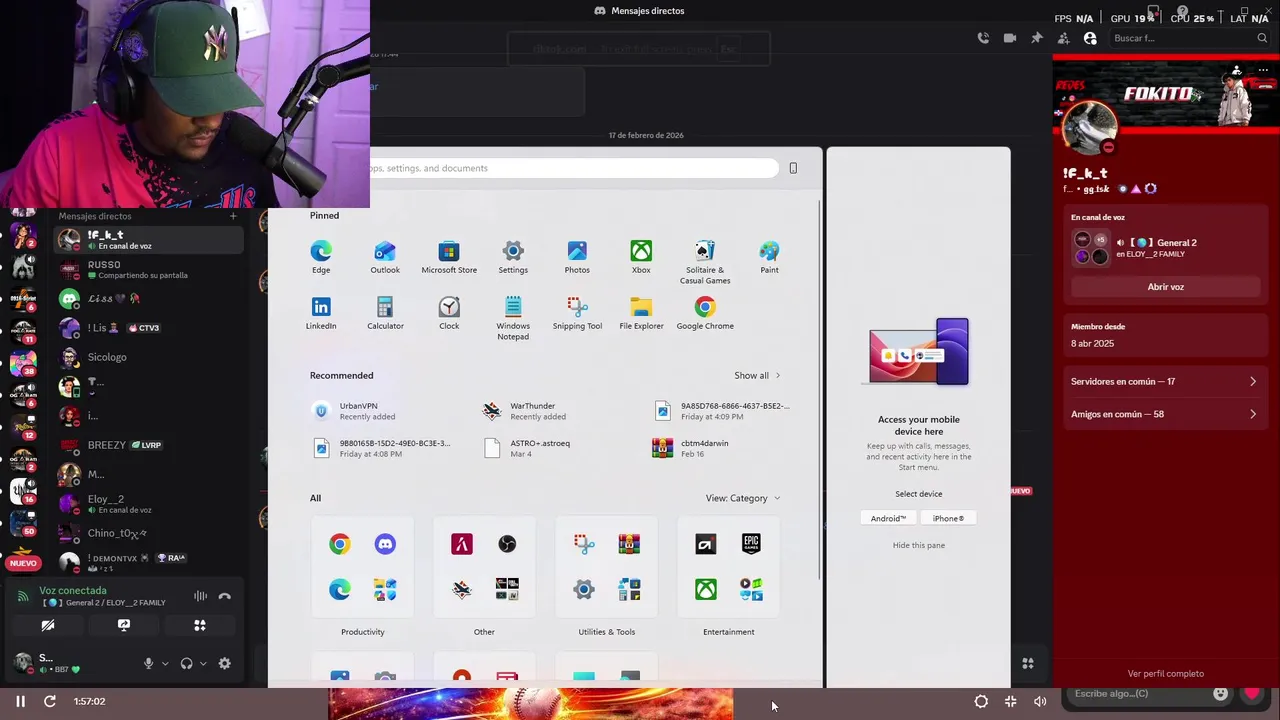Image resolution: width=1280 pixels, height=720 pixels.
Task: Launch Paint from pinned apps
Action: (x=769, y=256)
